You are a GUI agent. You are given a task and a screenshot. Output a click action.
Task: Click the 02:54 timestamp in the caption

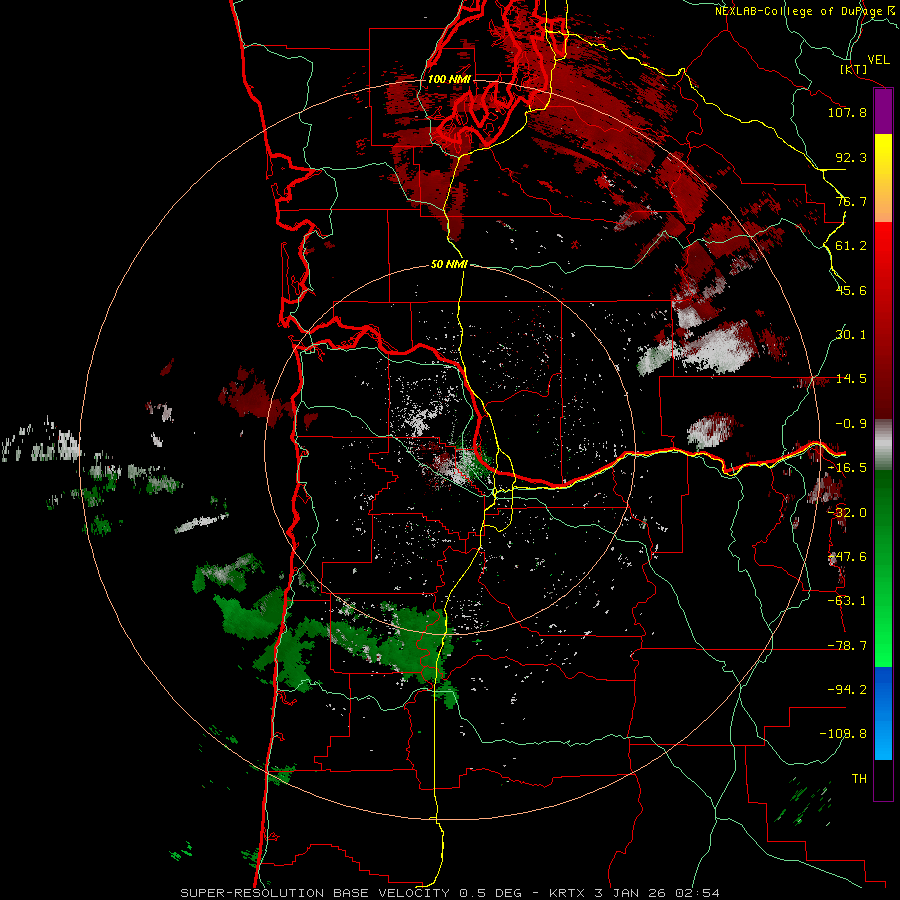(x=698, y=893)
